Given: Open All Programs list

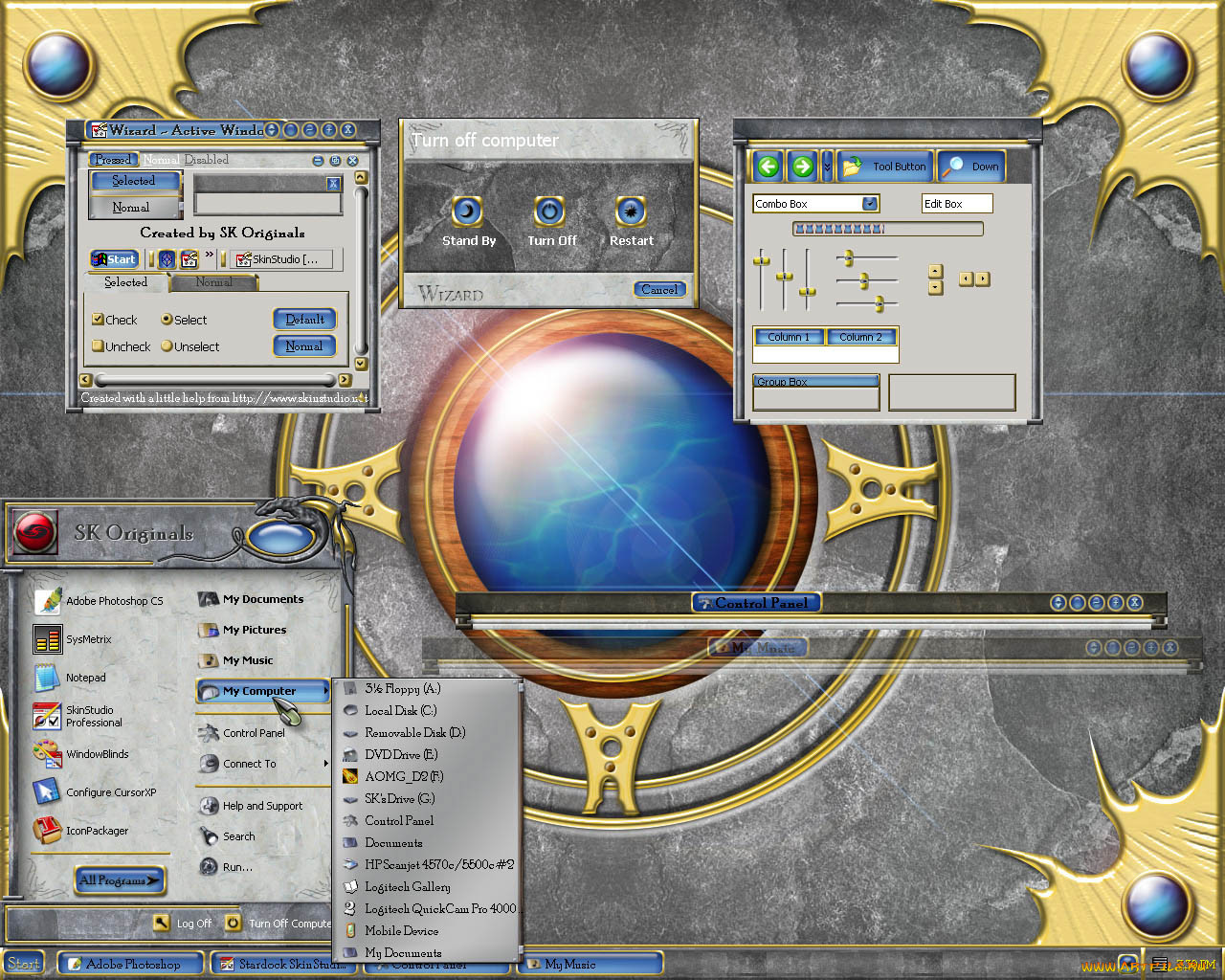Looking at the screenshot, I should point(120,880).
